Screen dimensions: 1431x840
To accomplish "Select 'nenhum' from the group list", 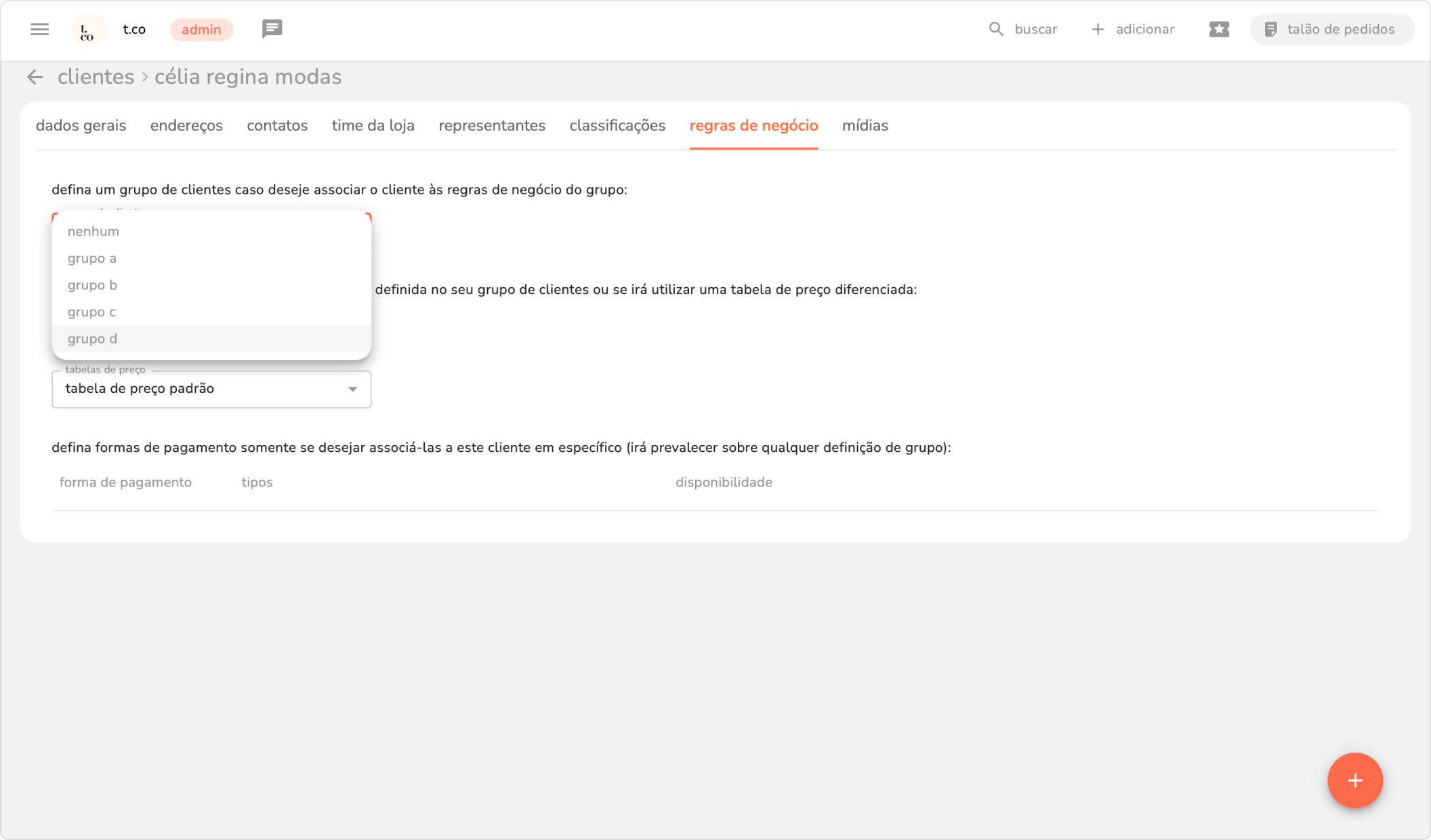I will tap(94, 232).
